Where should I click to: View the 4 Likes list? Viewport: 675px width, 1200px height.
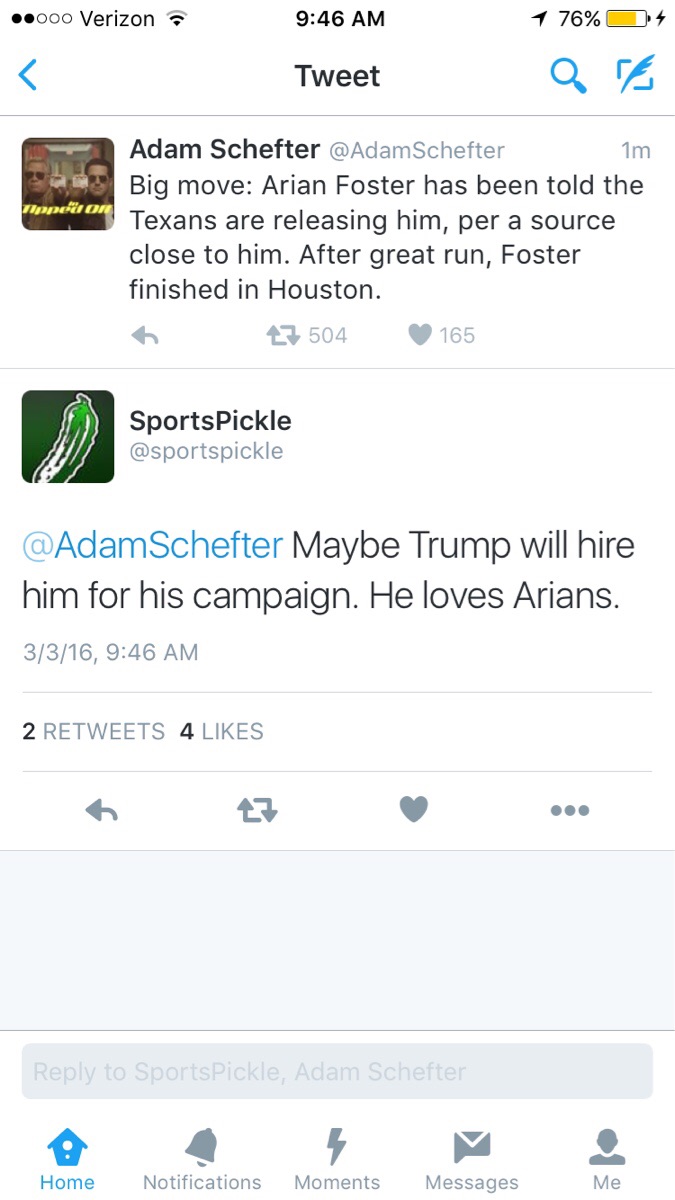tap(222, 731)
